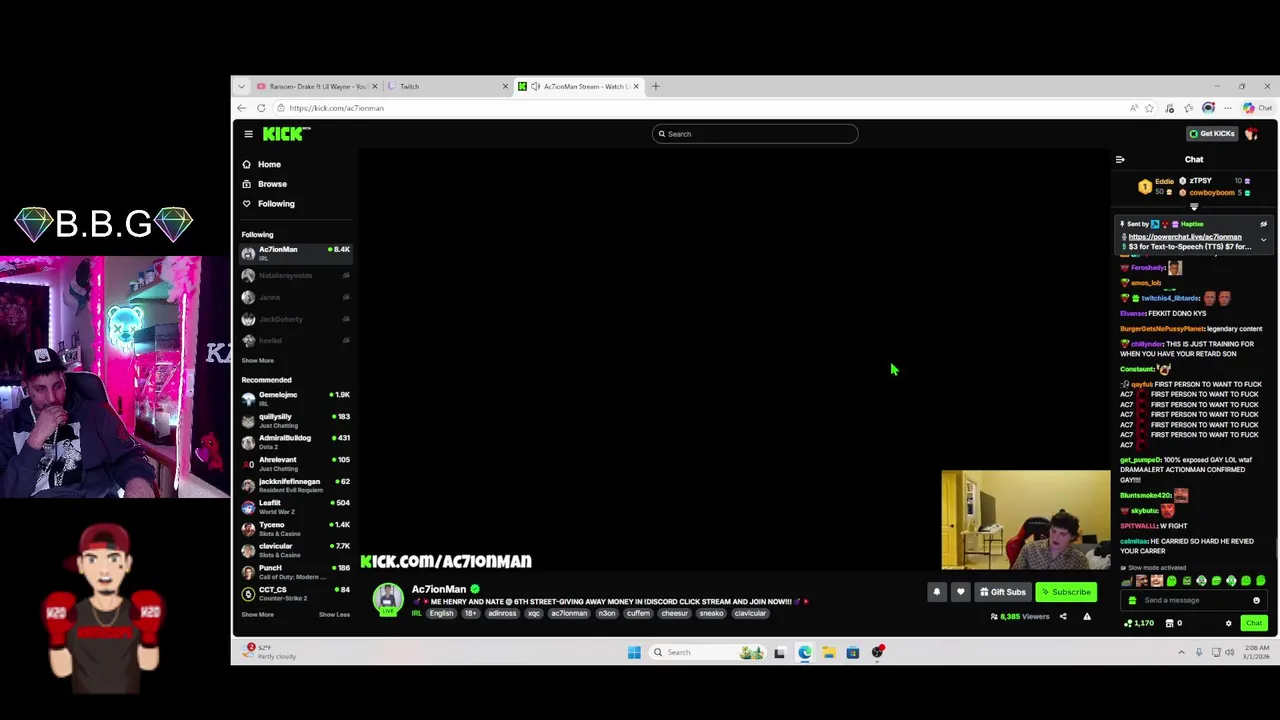
Task: Click the green Chat send button
Action: tap(1254, 624)
